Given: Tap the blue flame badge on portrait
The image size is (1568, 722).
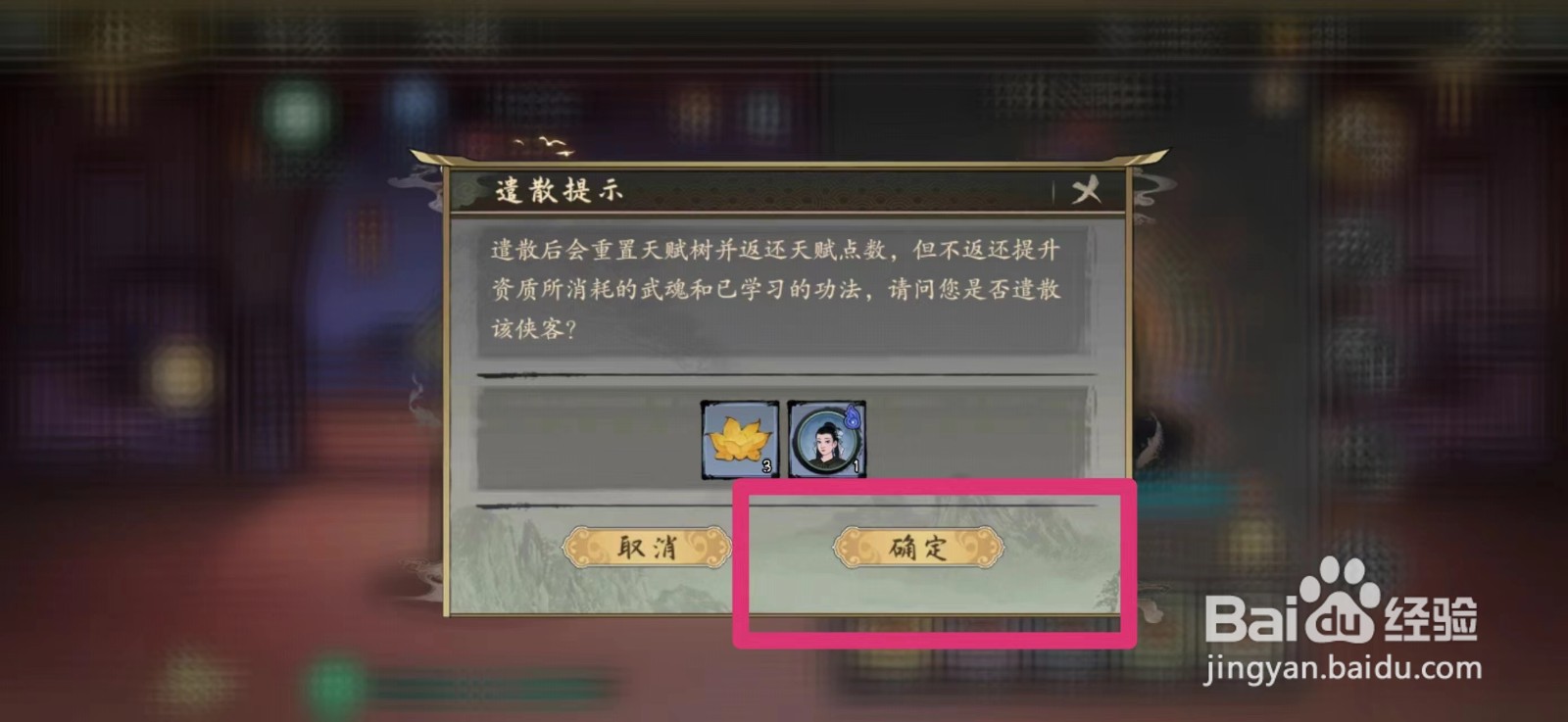Looking at the screenshot, I should click(x=853, y=415).
